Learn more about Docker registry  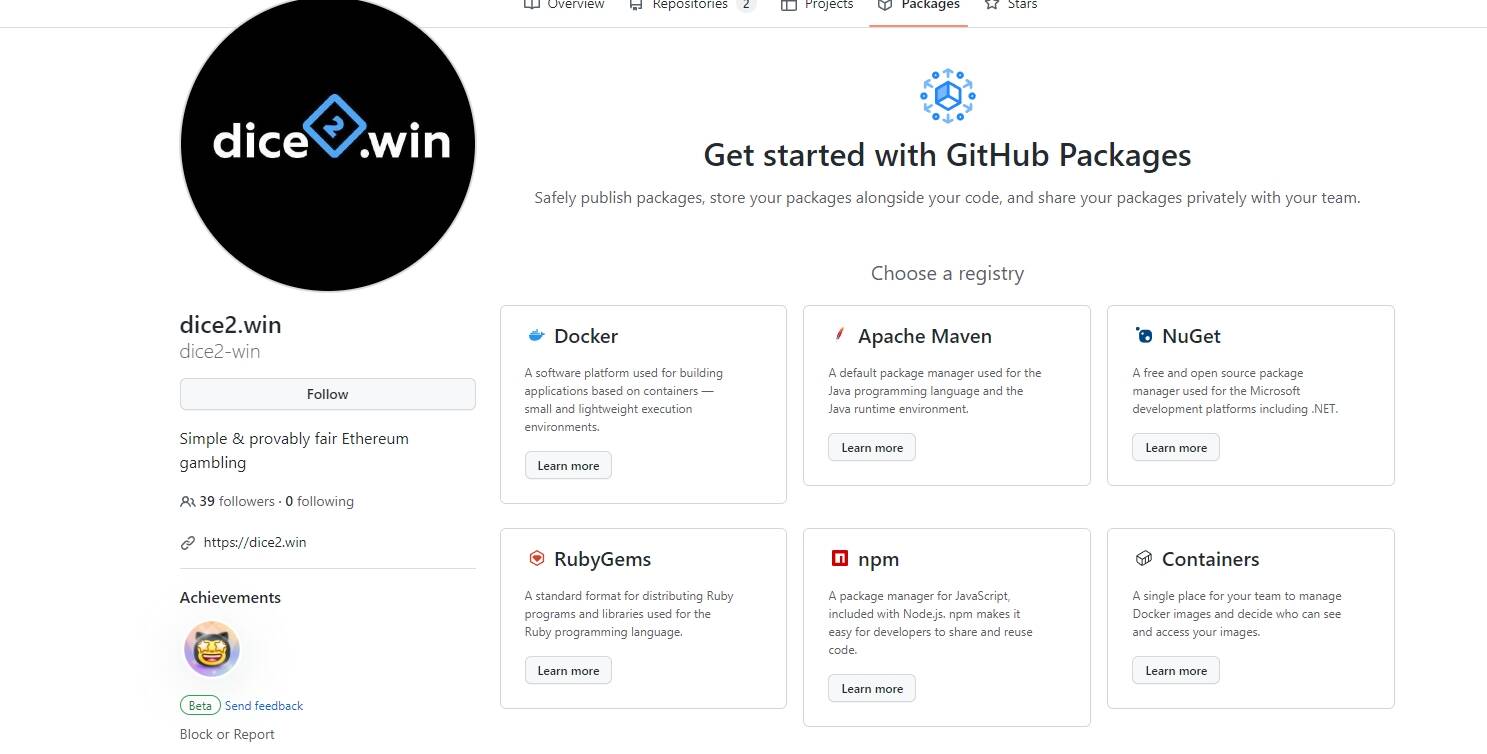[568, 465]
